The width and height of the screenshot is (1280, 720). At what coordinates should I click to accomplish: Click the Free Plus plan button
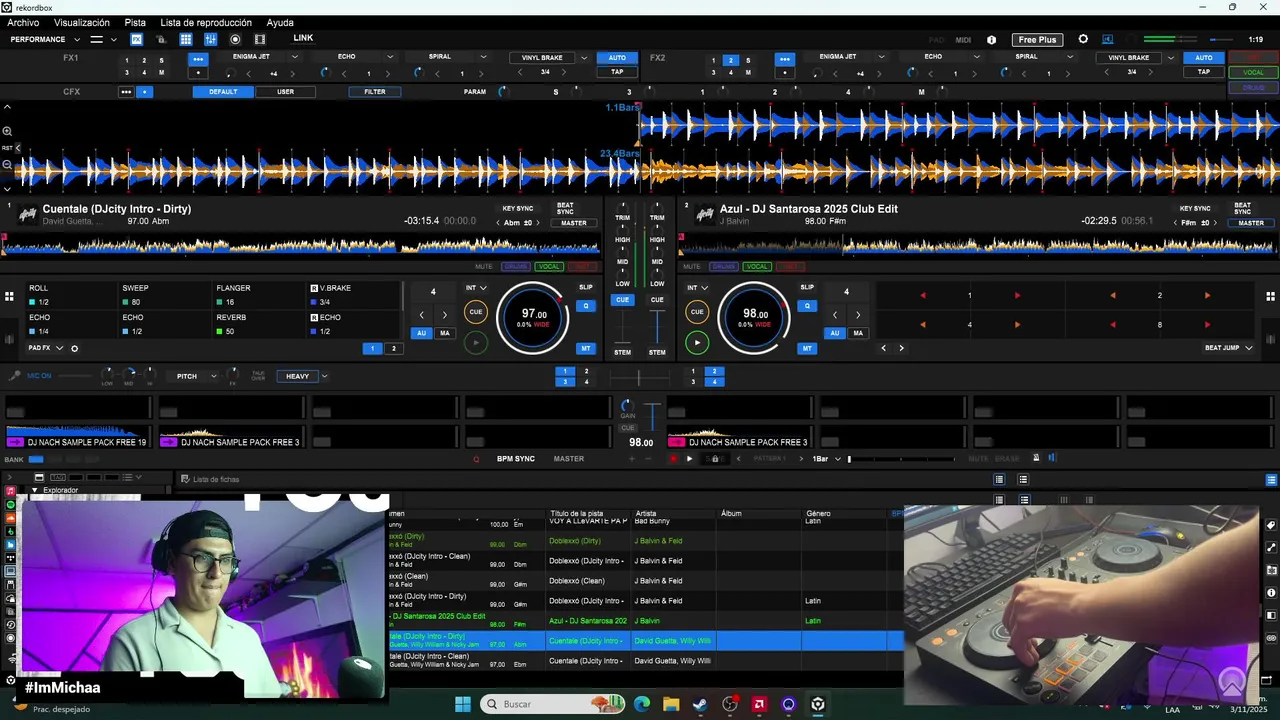coord(1037,40)
